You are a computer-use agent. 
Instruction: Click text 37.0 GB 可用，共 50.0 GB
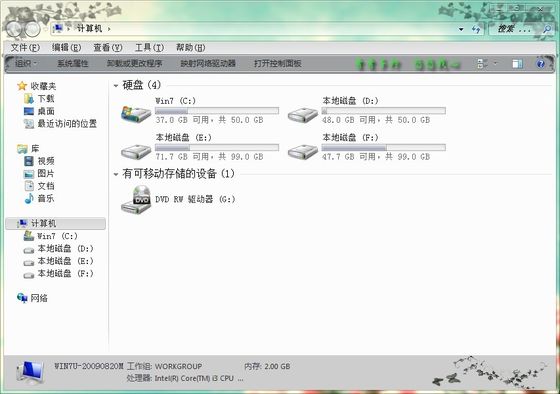(x=209, y=120)
